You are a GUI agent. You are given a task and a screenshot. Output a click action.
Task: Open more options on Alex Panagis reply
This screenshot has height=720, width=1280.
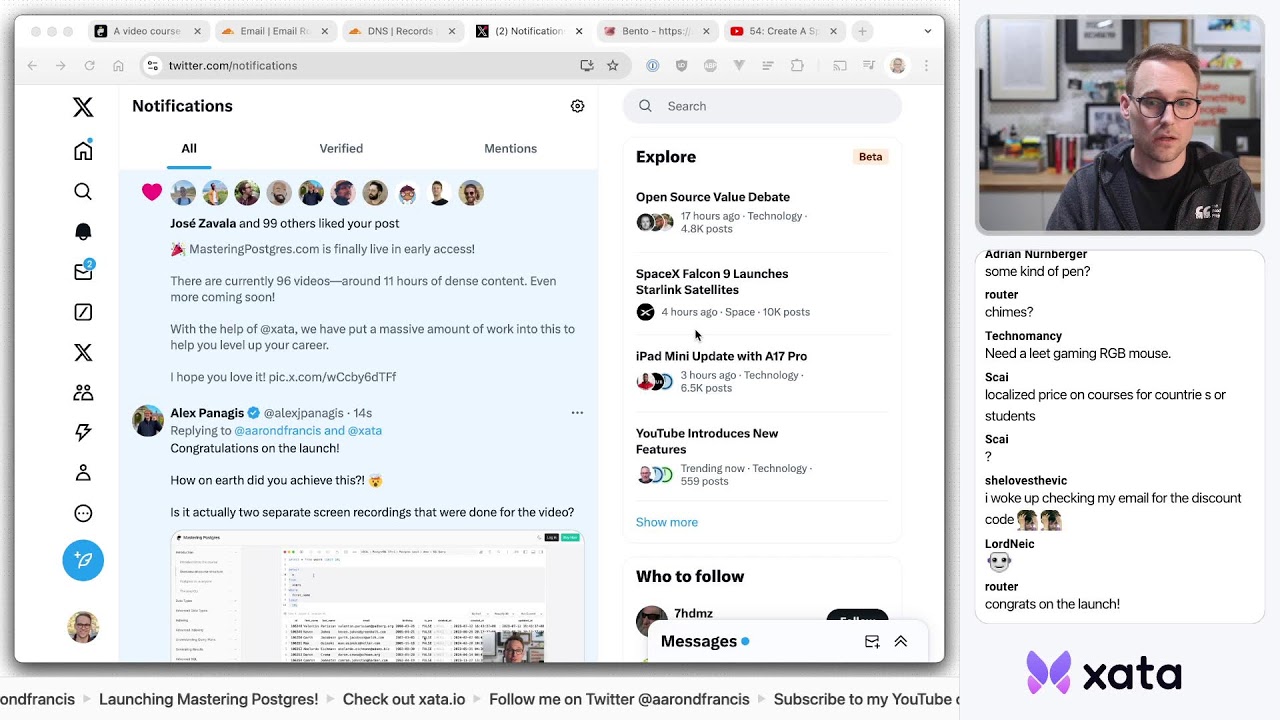pos(577,412)
